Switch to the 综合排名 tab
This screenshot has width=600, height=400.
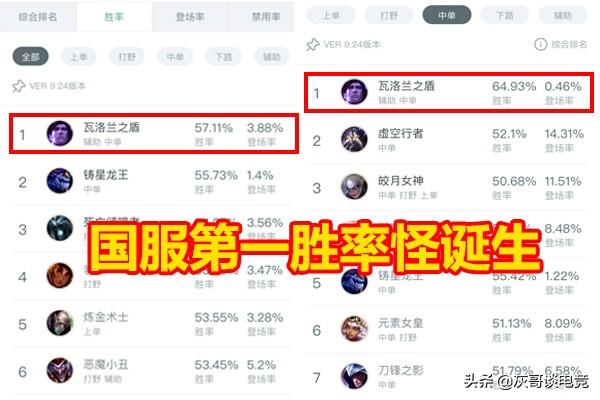pyautogui.click(x=38, y=16)
